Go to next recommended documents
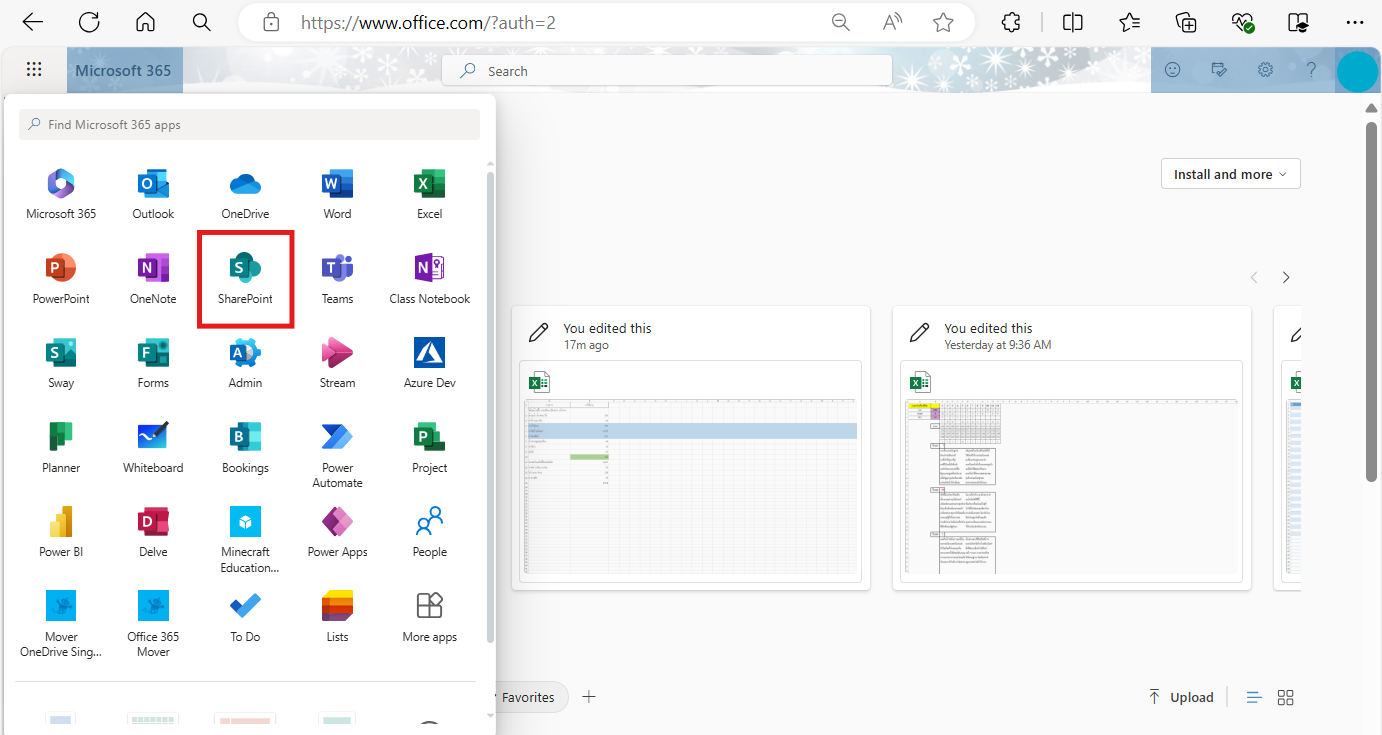This screenshot has height=735, width=1382. [x=1286, y=277]
